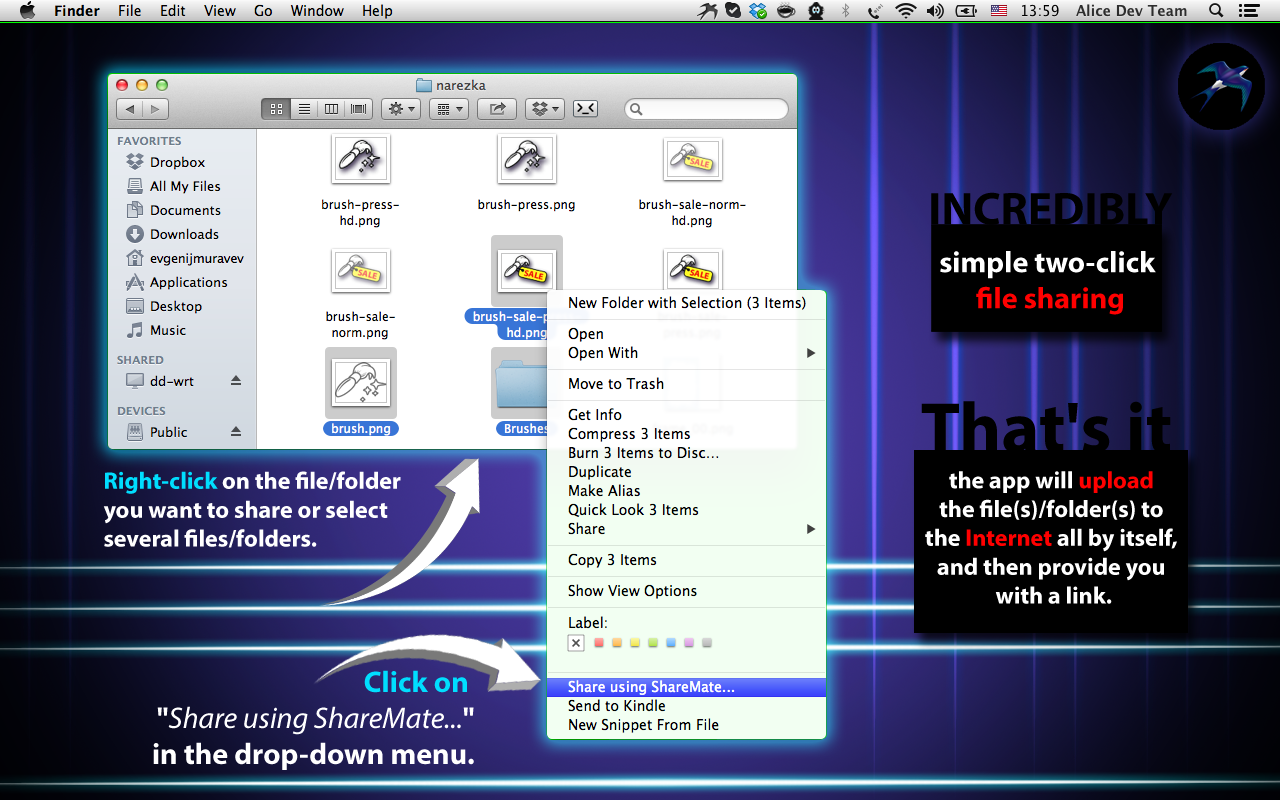Open Spotlight magnifying glass in menu bar
Viewport: 1280px width, 800px height.
1216,11
